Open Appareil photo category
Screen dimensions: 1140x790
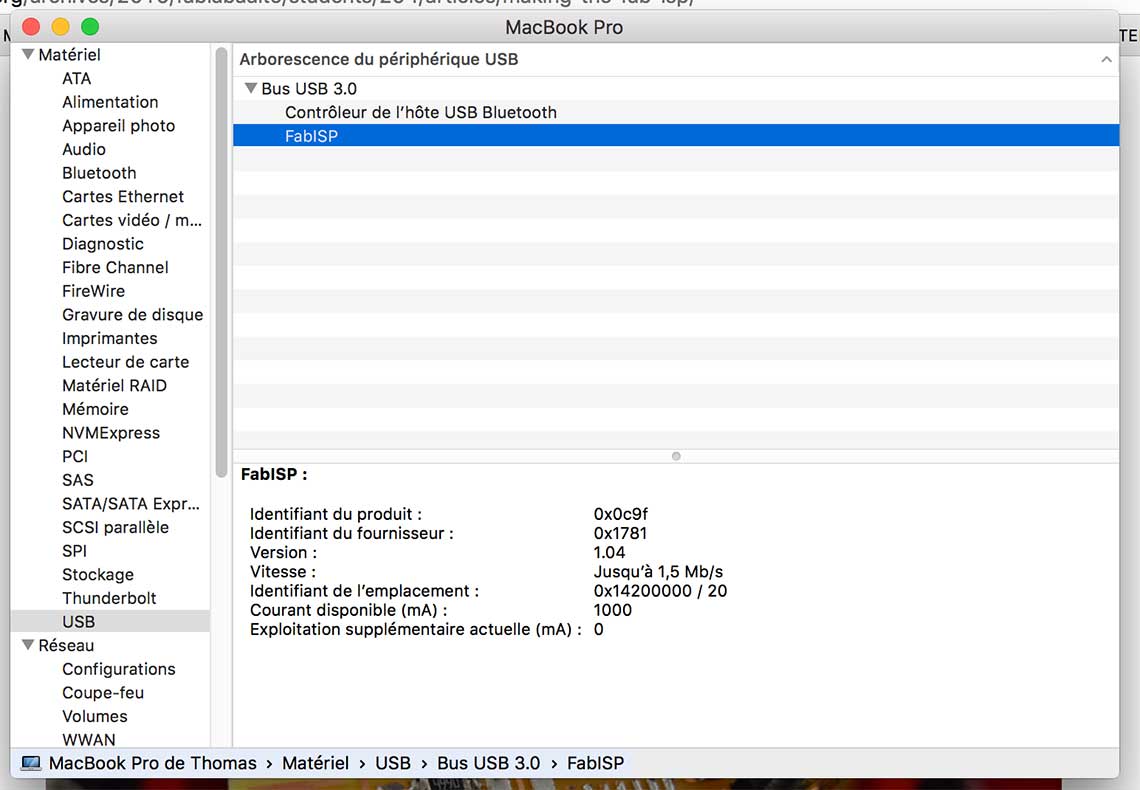[x=119, y=126]
